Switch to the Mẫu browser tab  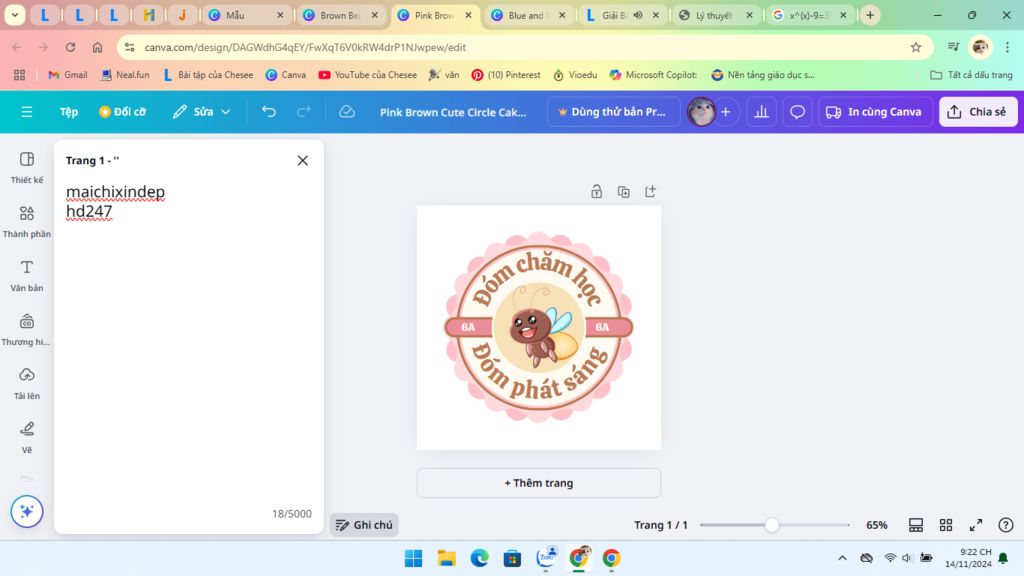click(x=247, y=15)
